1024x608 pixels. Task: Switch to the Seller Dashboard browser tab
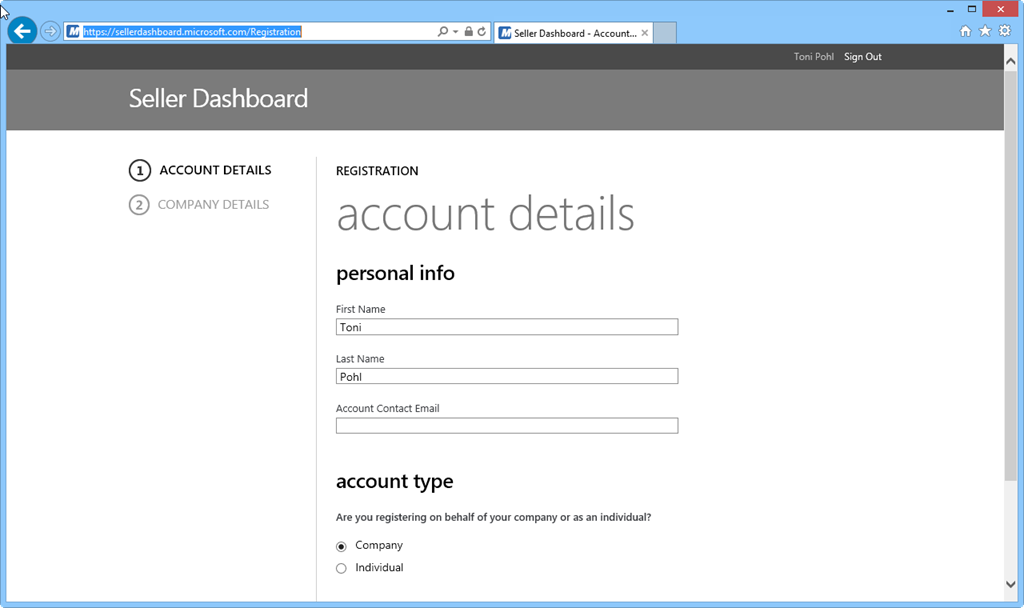[570, 33]
